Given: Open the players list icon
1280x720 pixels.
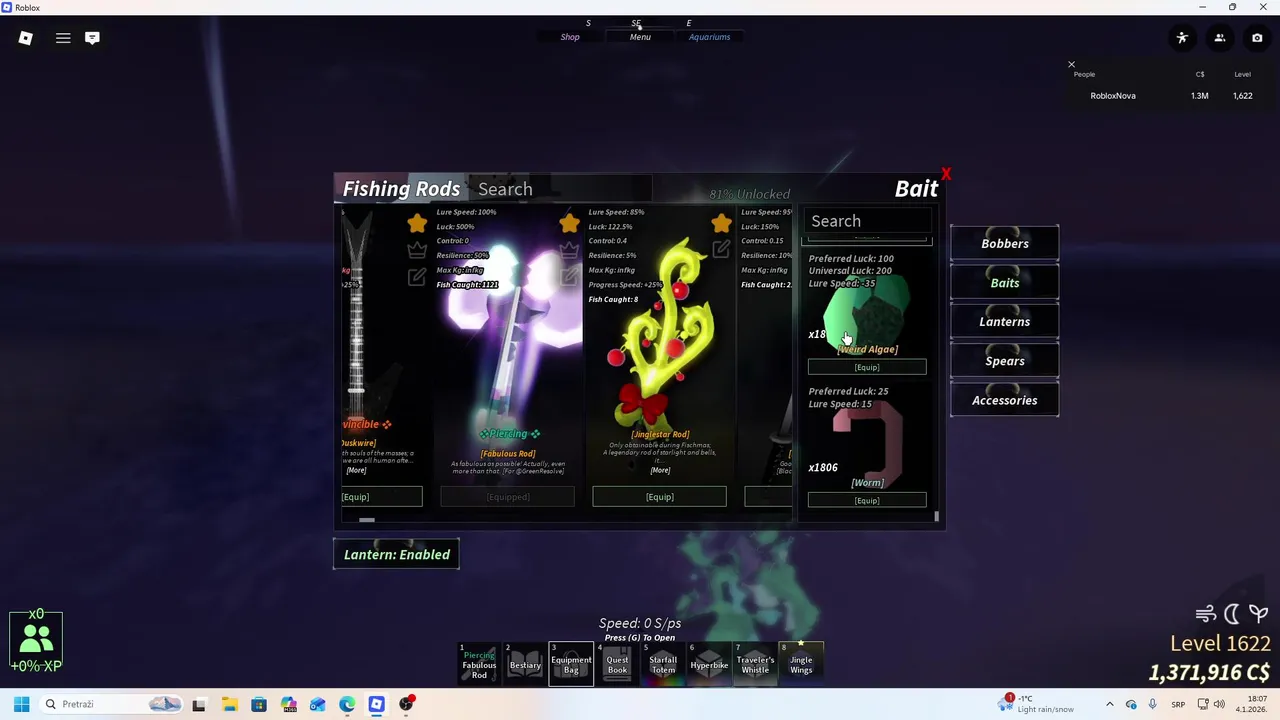Looking at the screenshot, I should point(1220,38).
